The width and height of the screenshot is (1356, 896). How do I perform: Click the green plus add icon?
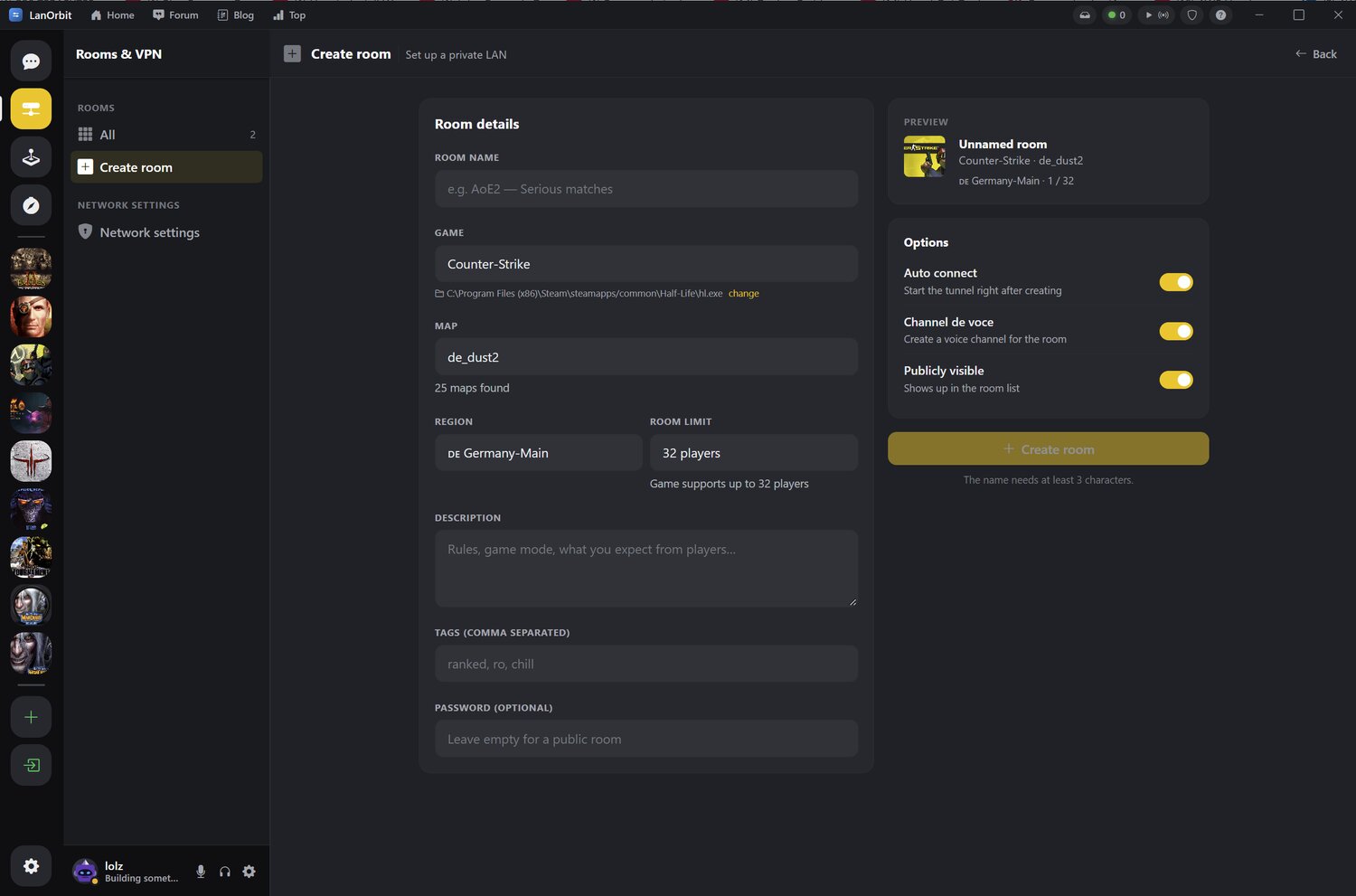31,717
